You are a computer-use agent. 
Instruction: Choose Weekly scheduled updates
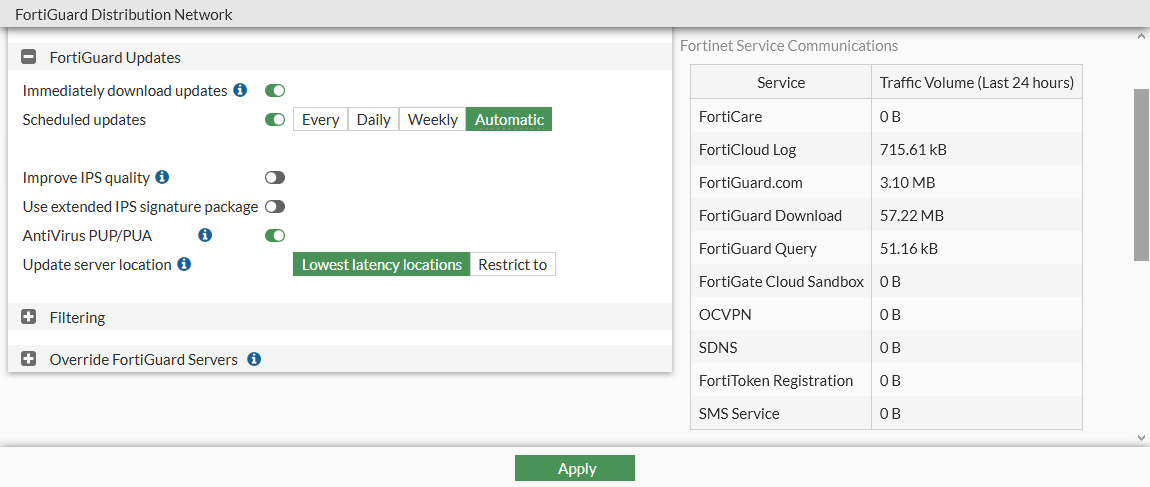click(432, 120)
